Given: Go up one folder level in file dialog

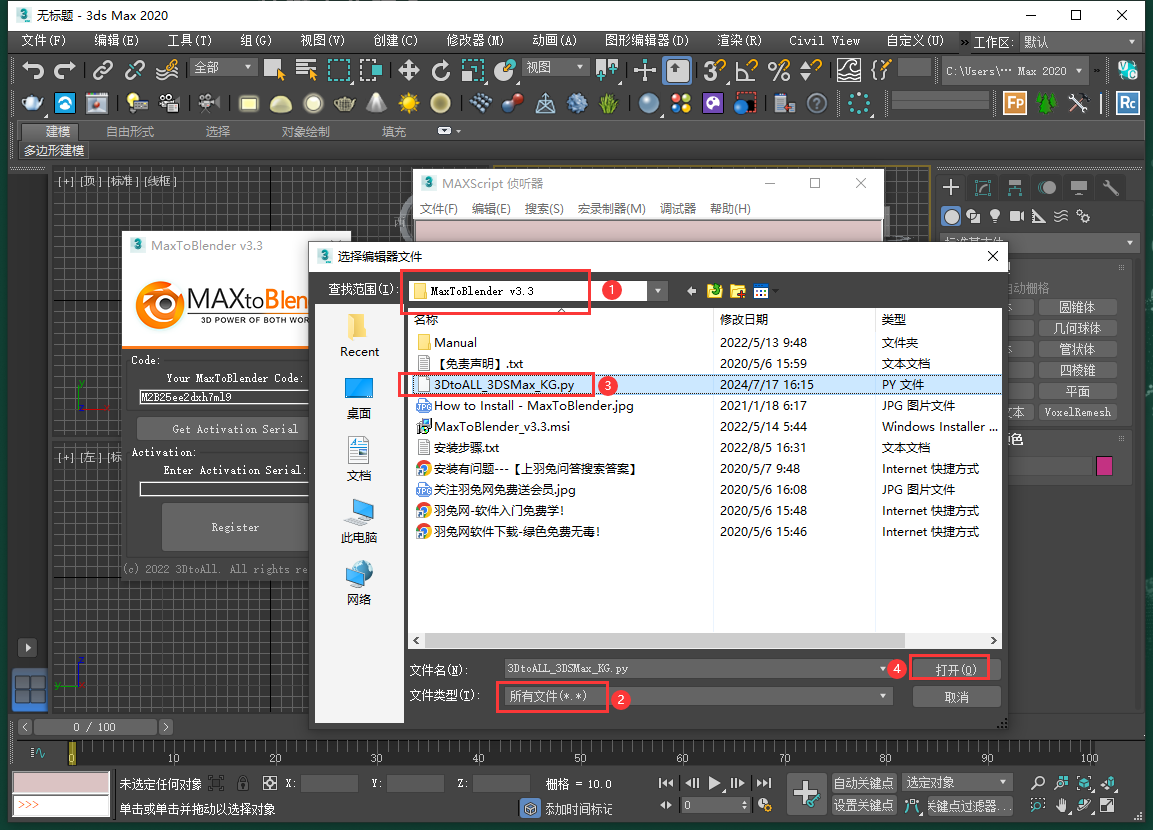Looking at the screenshot, I should (715, 291).
